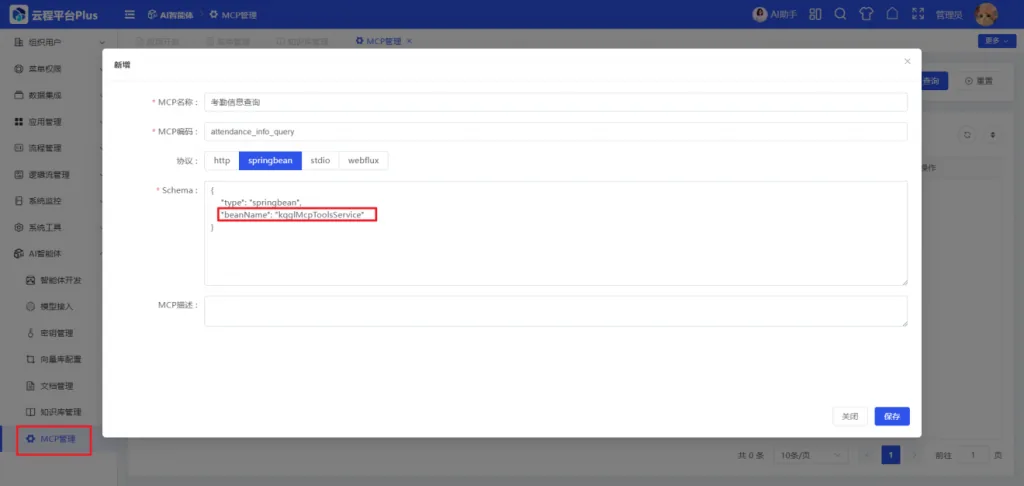Expand the 组织用户 sidebar menu
The height and width of the screenshot is (486, 1024).
[59, 42]
